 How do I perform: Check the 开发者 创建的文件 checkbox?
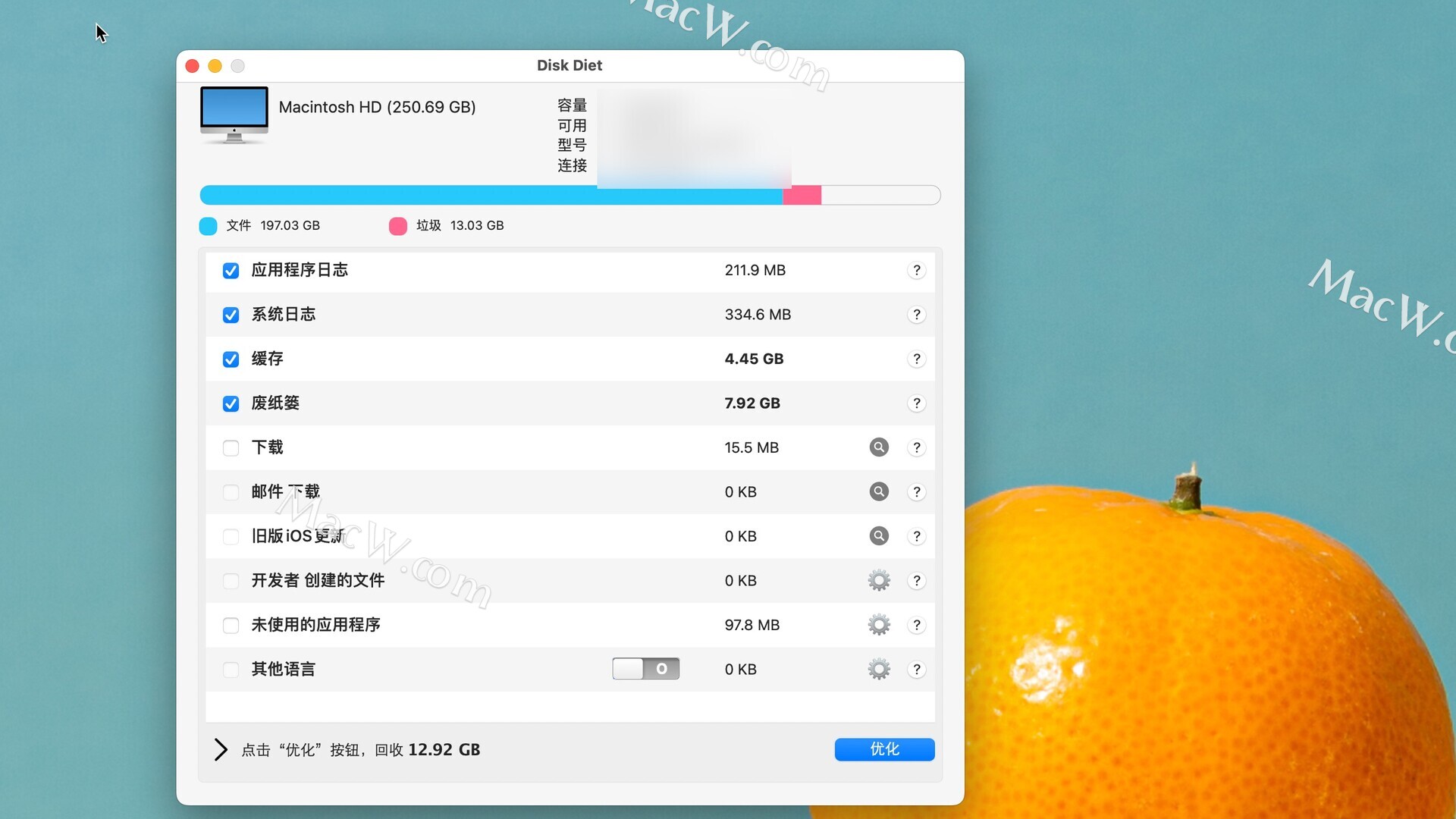tap(231, 581)
